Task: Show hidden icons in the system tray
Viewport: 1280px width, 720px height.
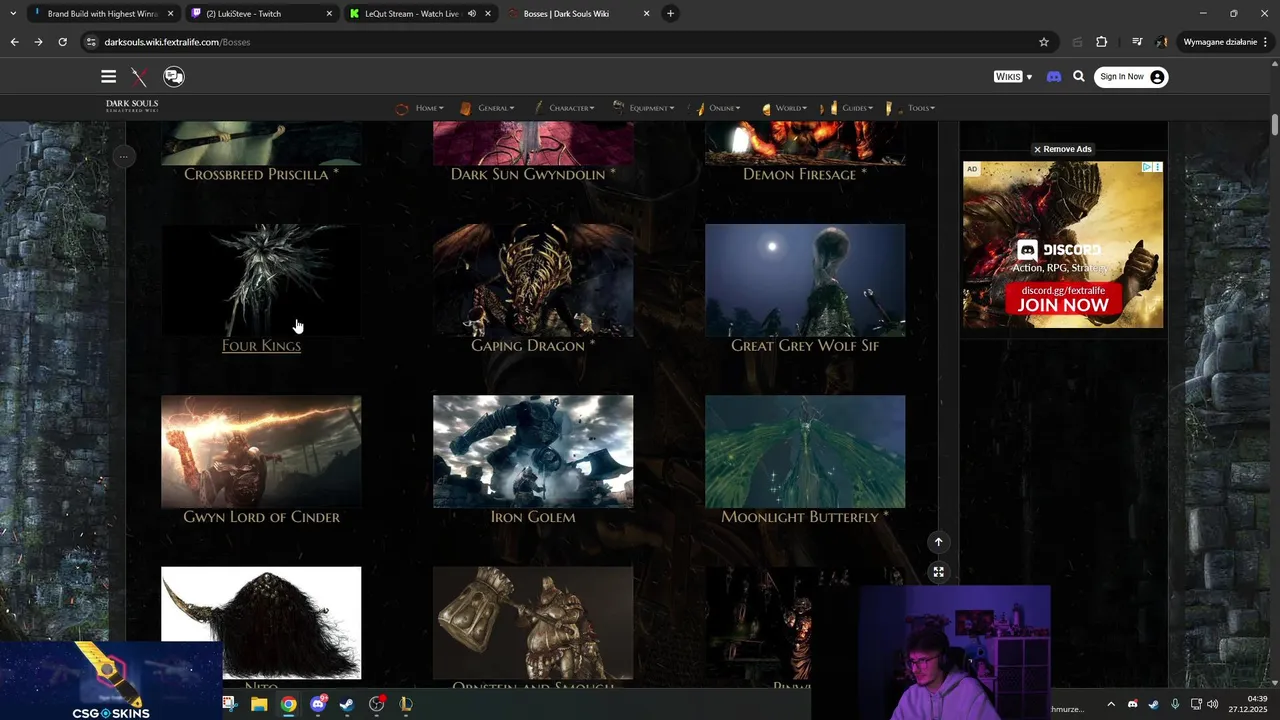Action: coord(1110,704)
